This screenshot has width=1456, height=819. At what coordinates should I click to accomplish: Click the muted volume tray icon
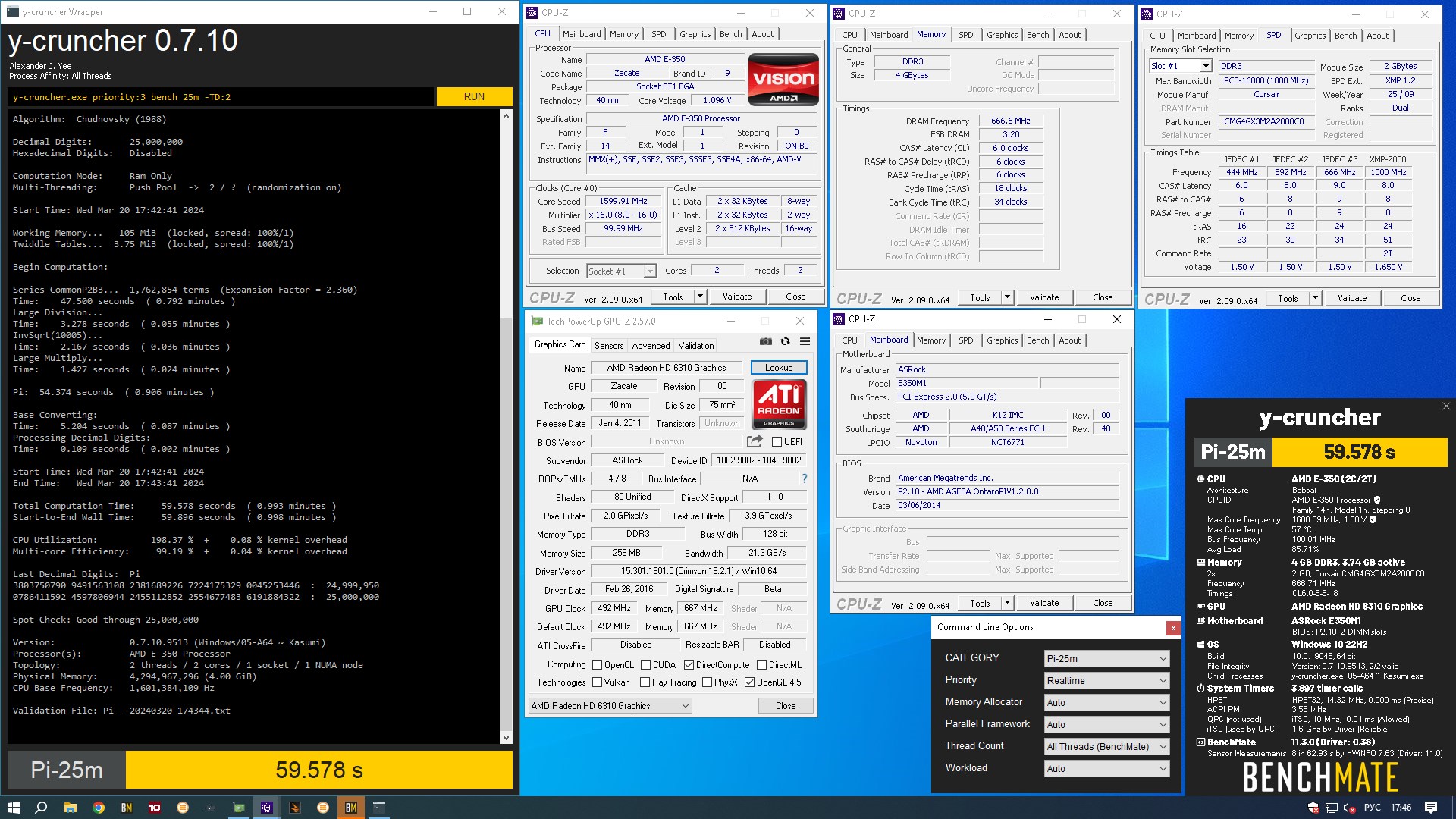pos(1350,808)
